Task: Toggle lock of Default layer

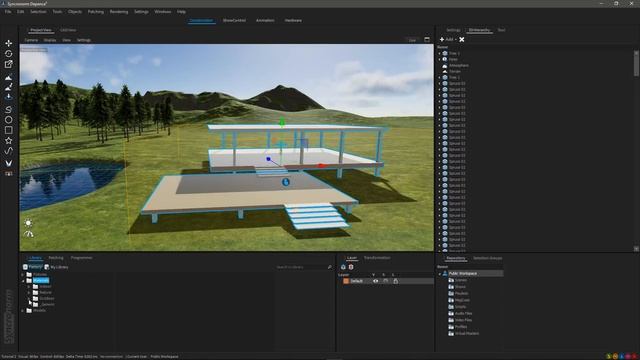Action: [396, 281]
